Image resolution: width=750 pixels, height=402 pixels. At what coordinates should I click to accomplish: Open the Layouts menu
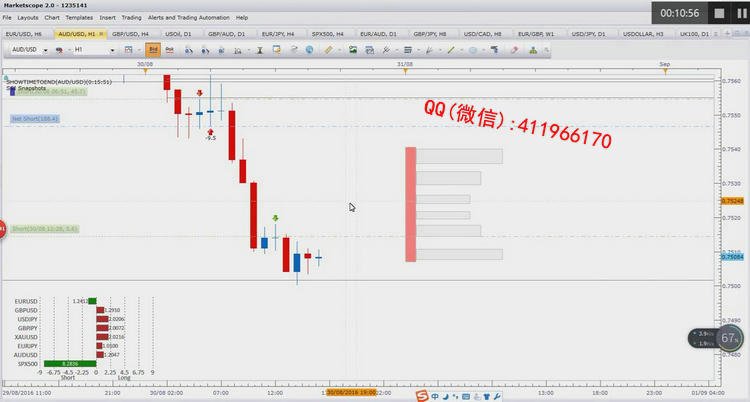click(28, 18)
